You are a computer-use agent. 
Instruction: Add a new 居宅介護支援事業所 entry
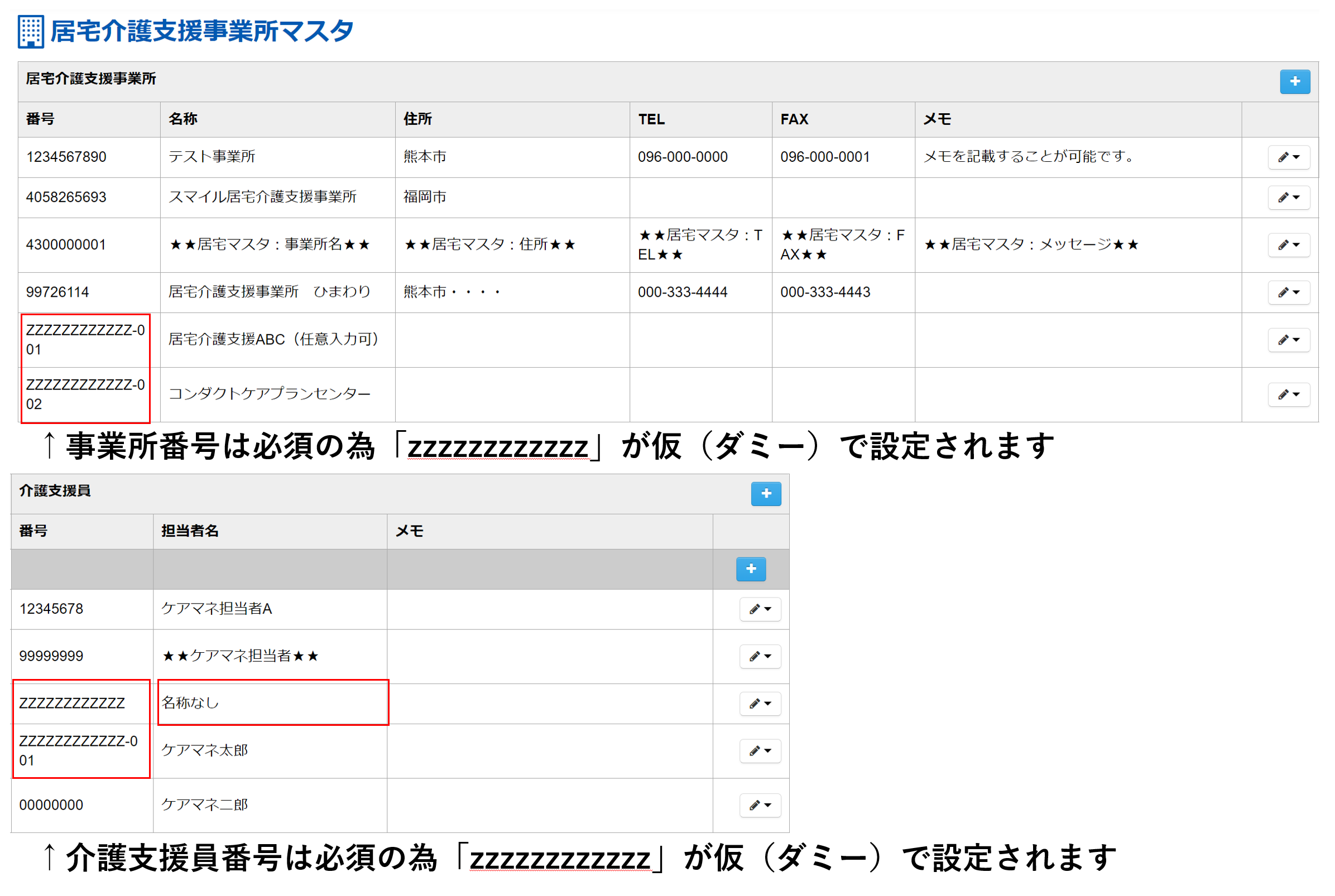(x=1294, y=81)
